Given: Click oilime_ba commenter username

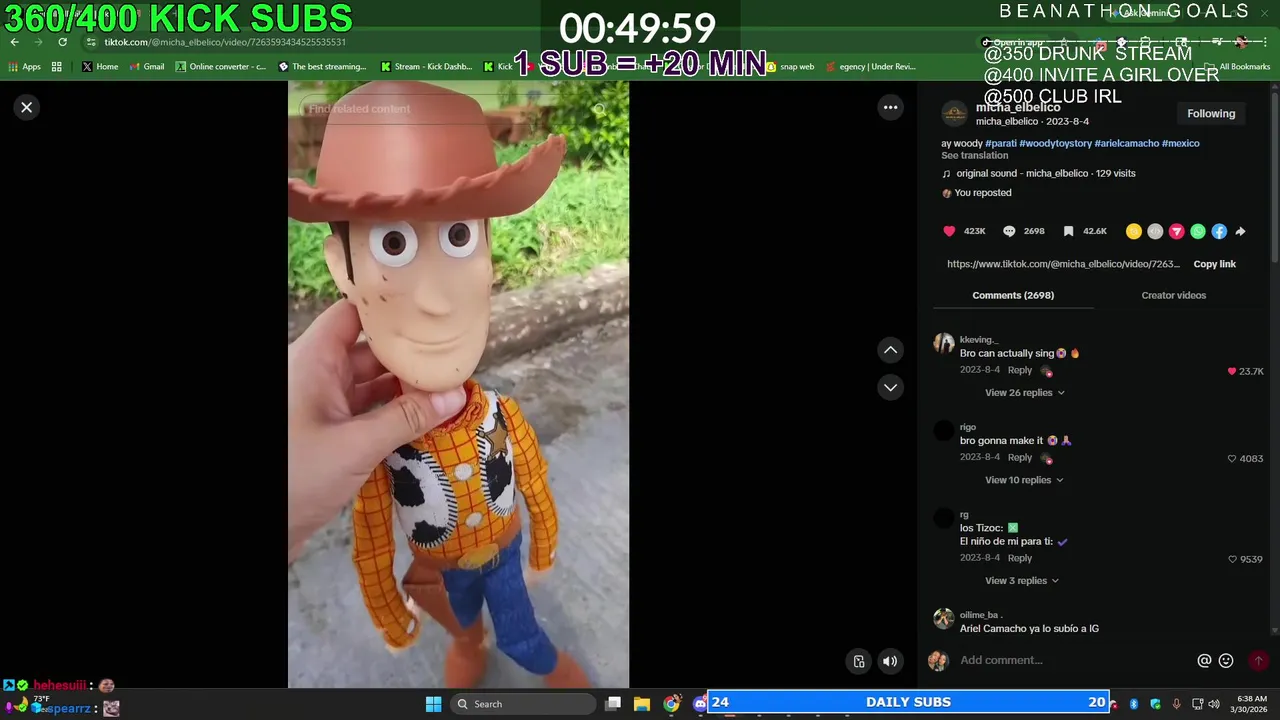Looking at the screenshot, I should click(979, 615).
